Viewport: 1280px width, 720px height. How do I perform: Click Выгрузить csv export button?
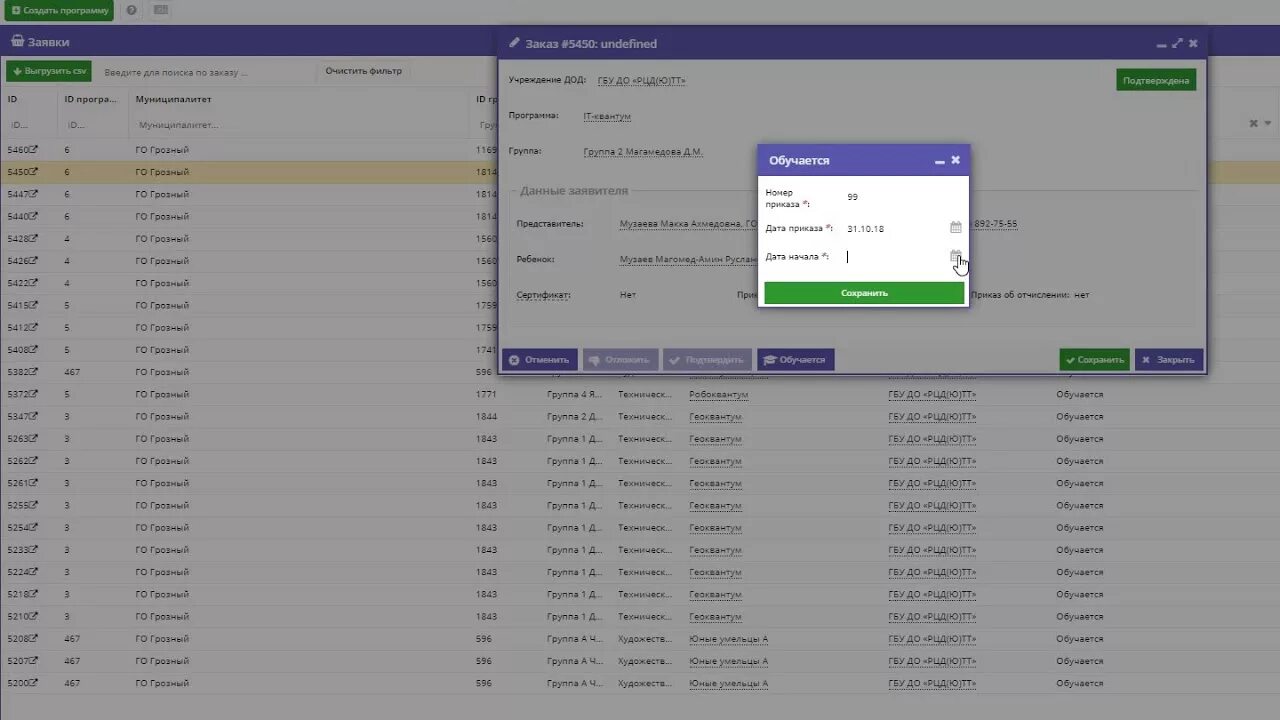coord(48,71)
